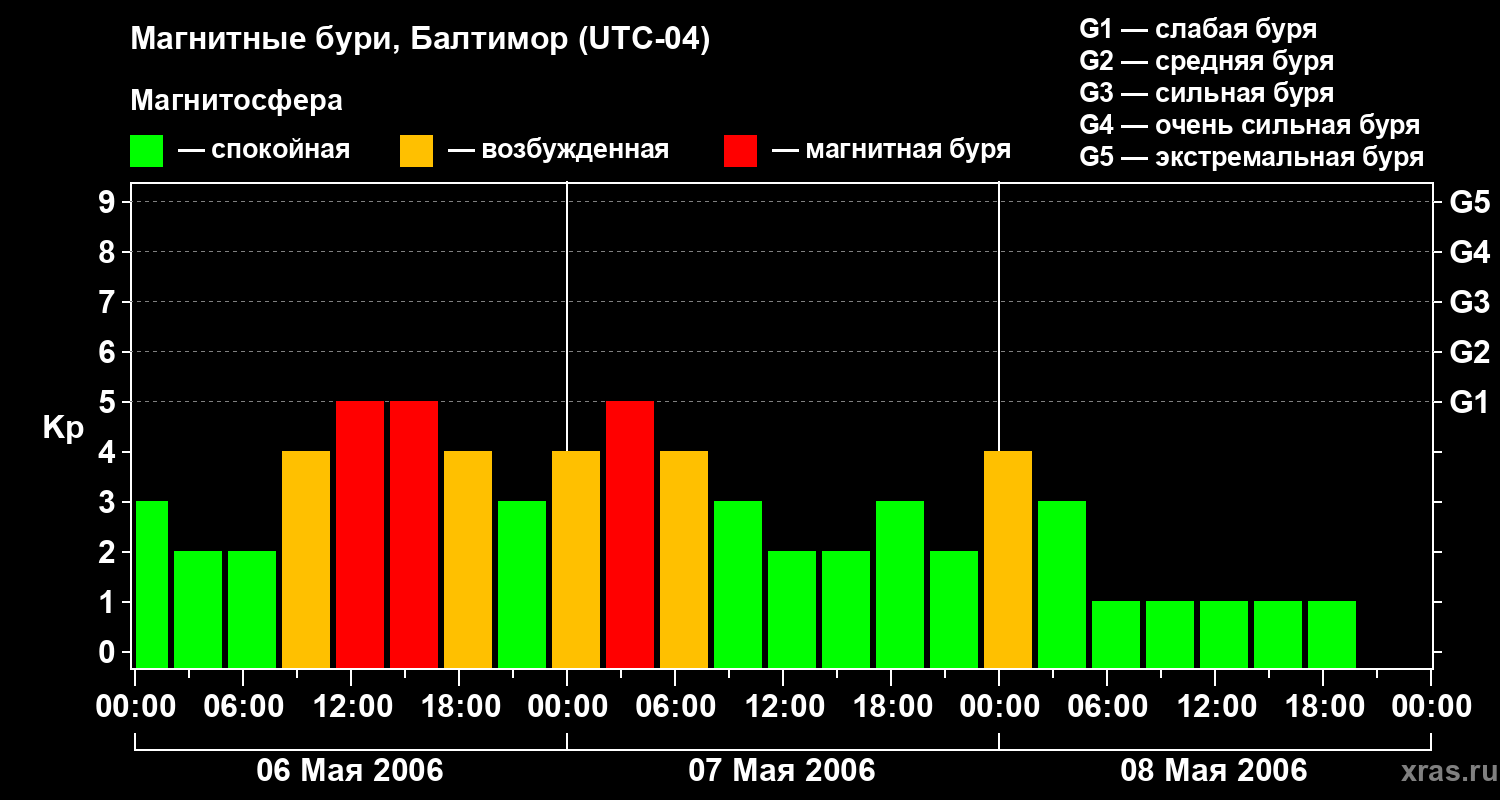Click the orange bar starting 00:00 on 08 May
Image resolution: width=1500 pixels, height=800 pixels.
click(x=1008, y=560)
